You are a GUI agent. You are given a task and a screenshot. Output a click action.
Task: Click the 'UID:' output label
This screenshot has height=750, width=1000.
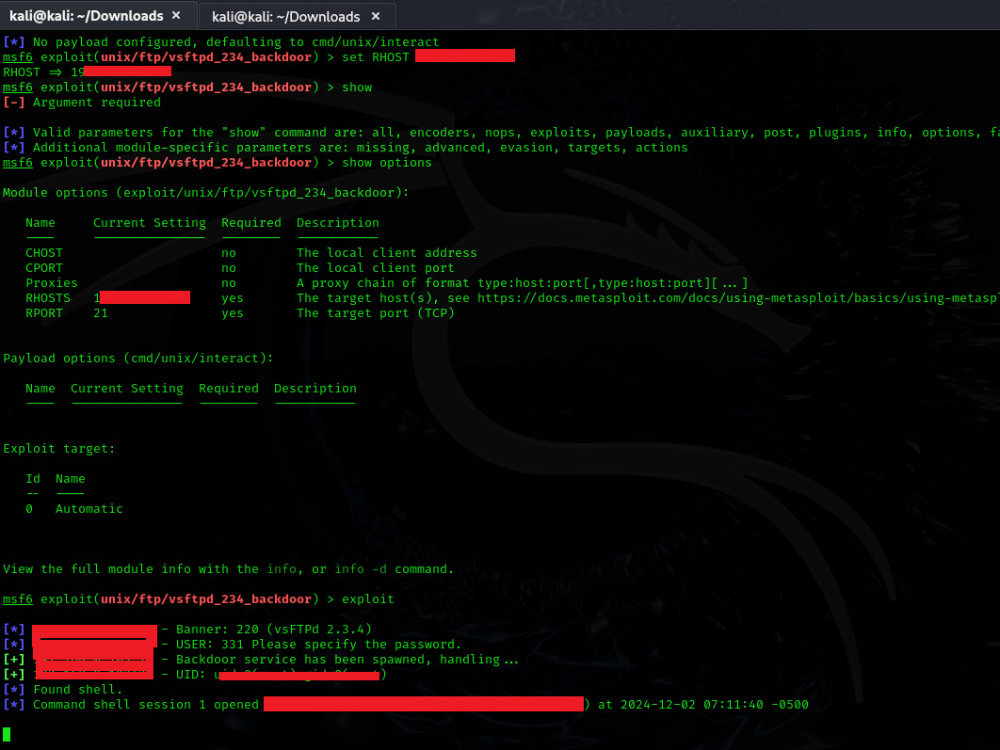pyautogui.click(x=191, y=674)
